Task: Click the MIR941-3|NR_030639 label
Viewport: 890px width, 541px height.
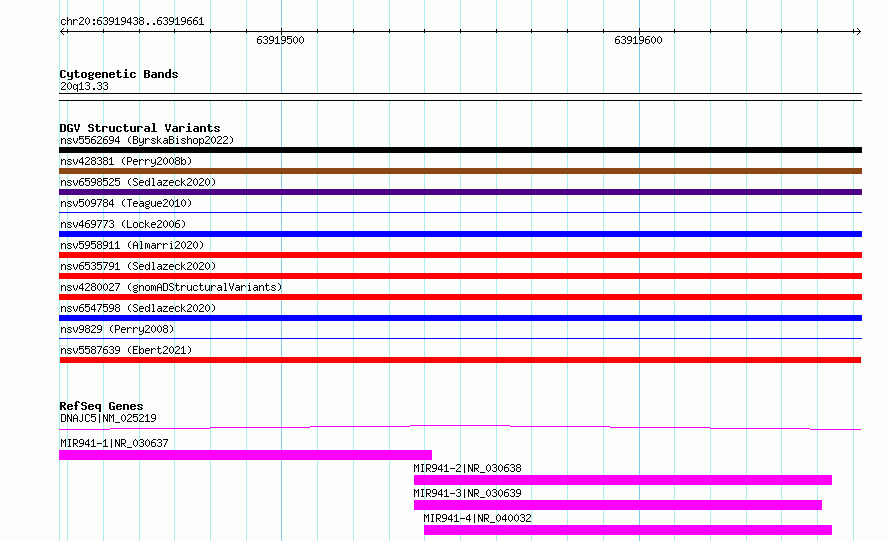Action: tap(467, 493)
